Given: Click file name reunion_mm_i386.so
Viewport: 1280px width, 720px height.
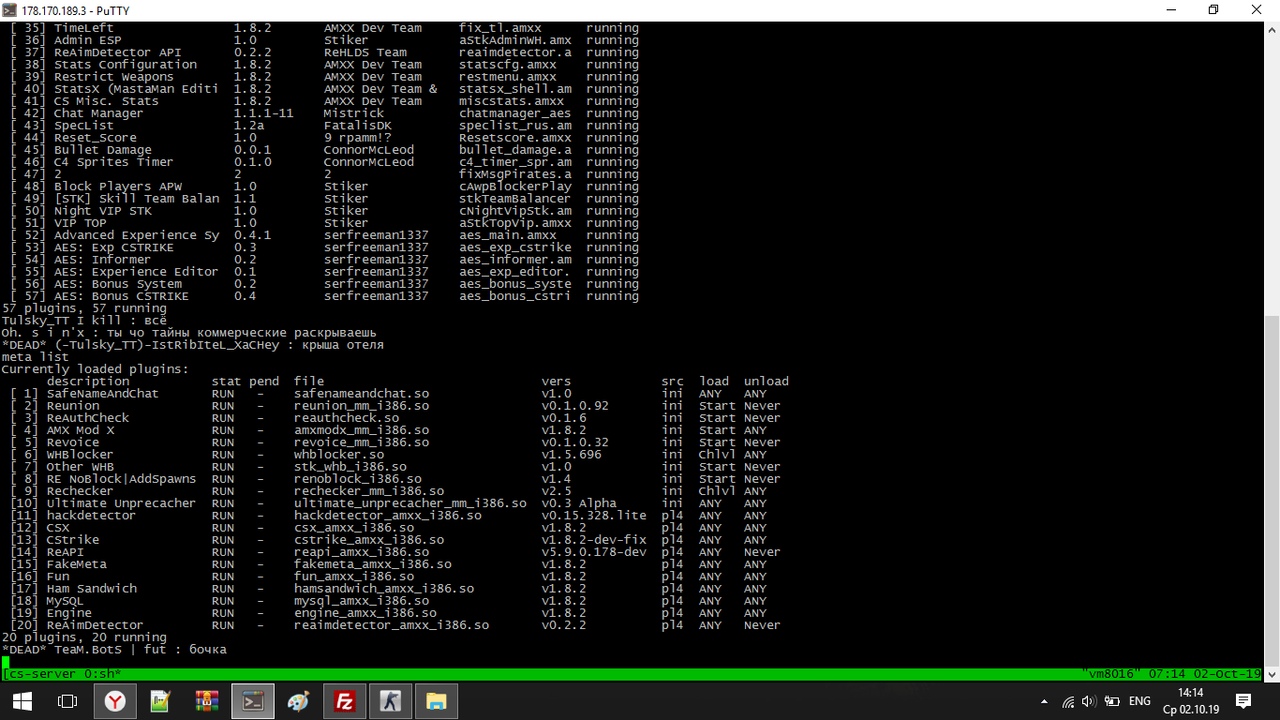Looking at the screenshot, I should click(362, 406).
